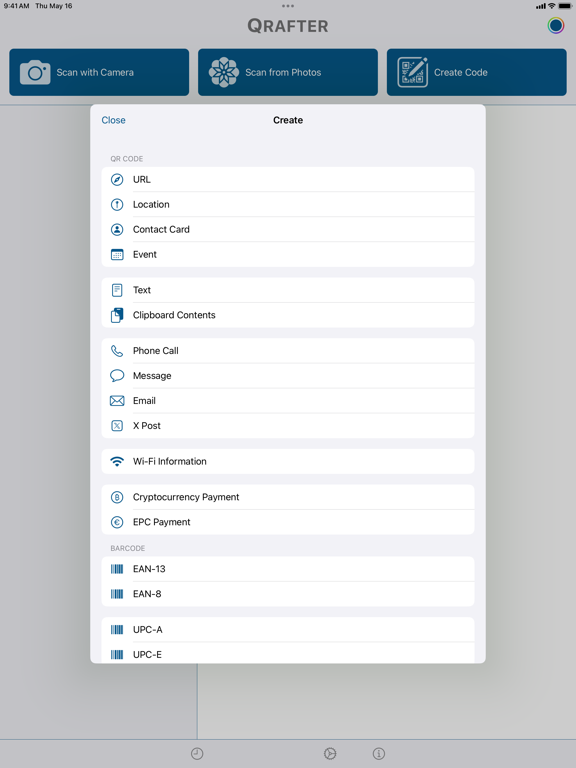Click the compass icon beside URL
The image size is (576, 768).
click(117, 180)
